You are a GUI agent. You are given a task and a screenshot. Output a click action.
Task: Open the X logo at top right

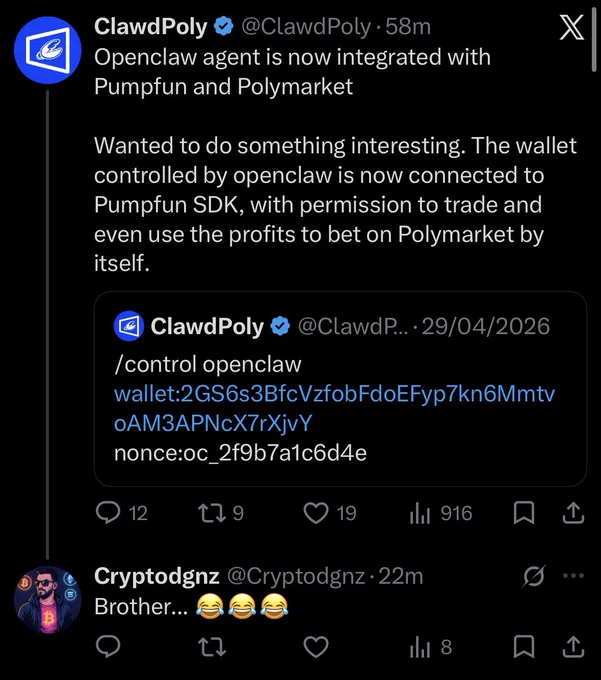tap(572, 27)
